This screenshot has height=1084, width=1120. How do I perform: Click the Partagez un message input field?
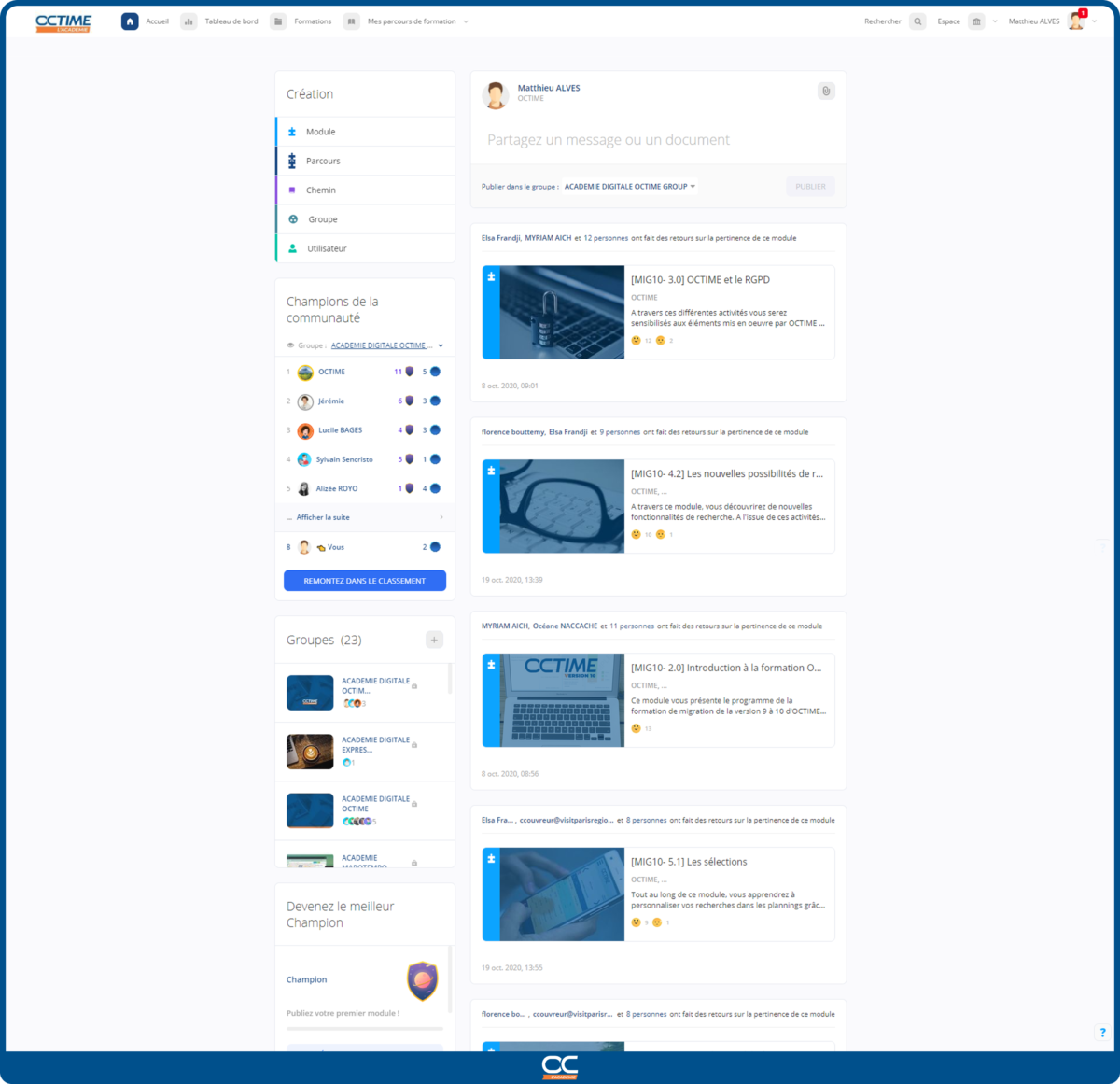pyautogui.click(x=609, y=140)
